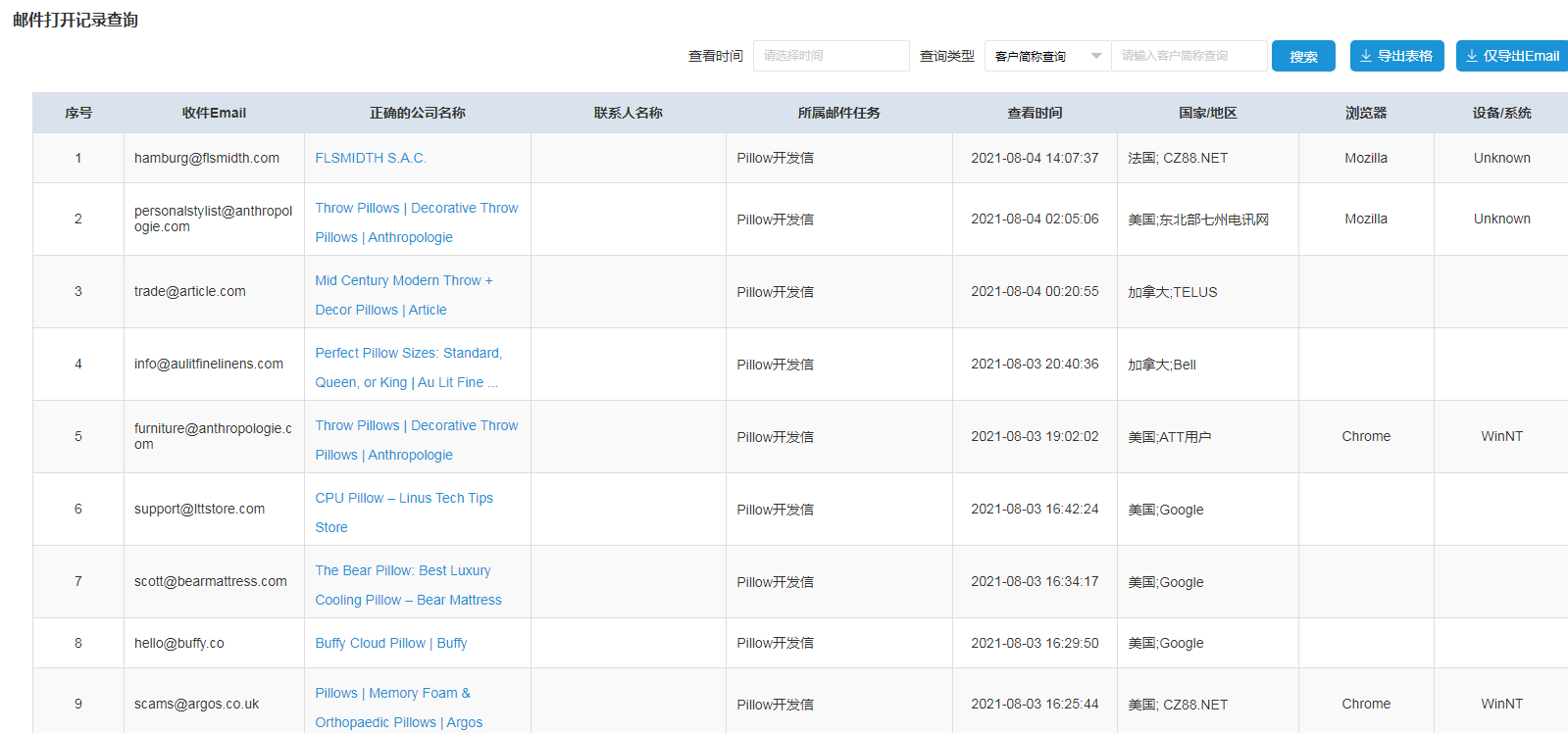Open the Perfect Pillow Sizes company link
This screenshot has height=733, width=1568.
click(x=408, y=367)
